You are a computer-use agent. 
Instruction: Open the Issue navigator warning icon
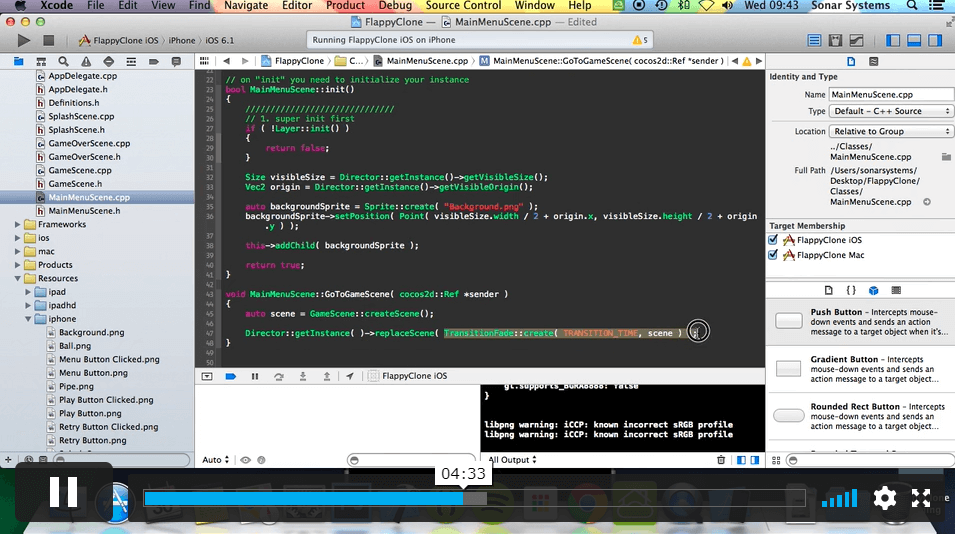[86, 61]
